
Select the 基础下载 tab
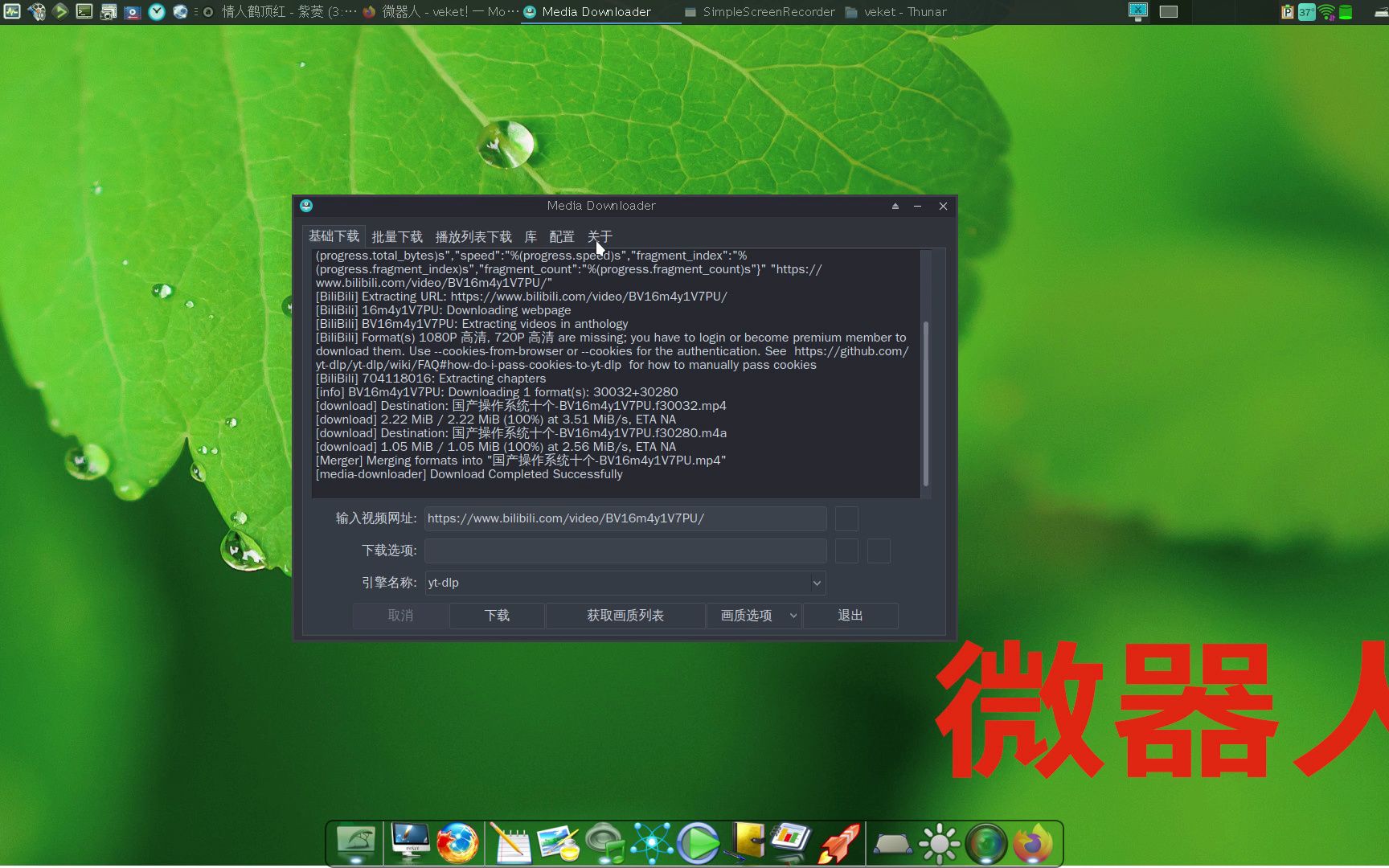[334, 236]
